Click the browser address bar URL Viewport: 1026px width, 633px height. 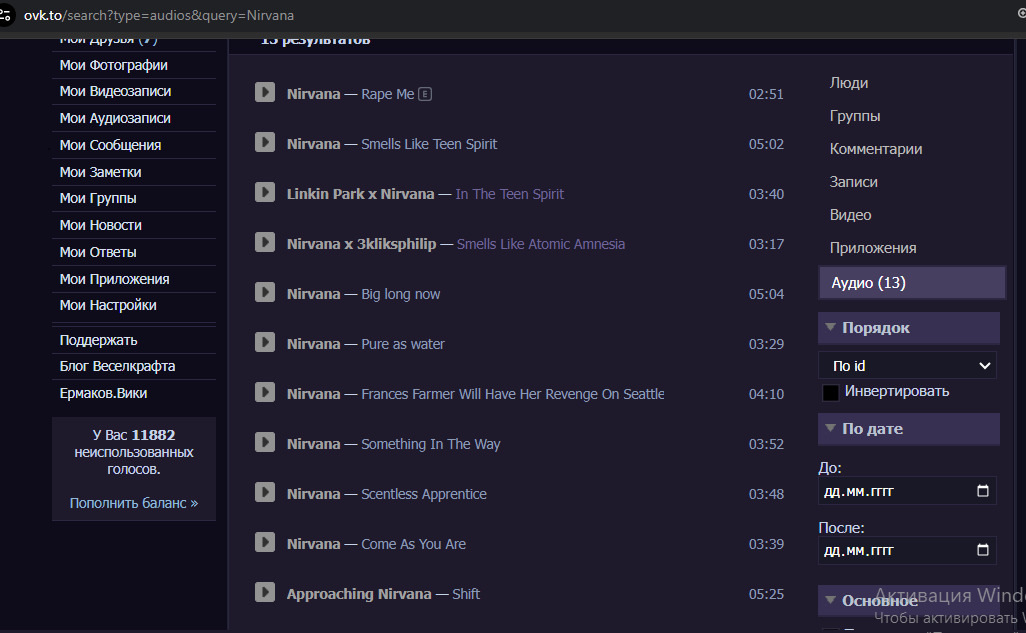(x=159, y=15)
